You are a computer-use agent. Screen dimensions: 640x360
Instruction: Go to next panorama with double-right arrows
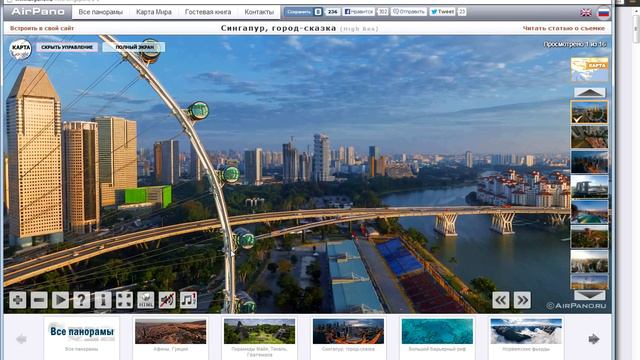pyautogui.click(x=522, y=300)
